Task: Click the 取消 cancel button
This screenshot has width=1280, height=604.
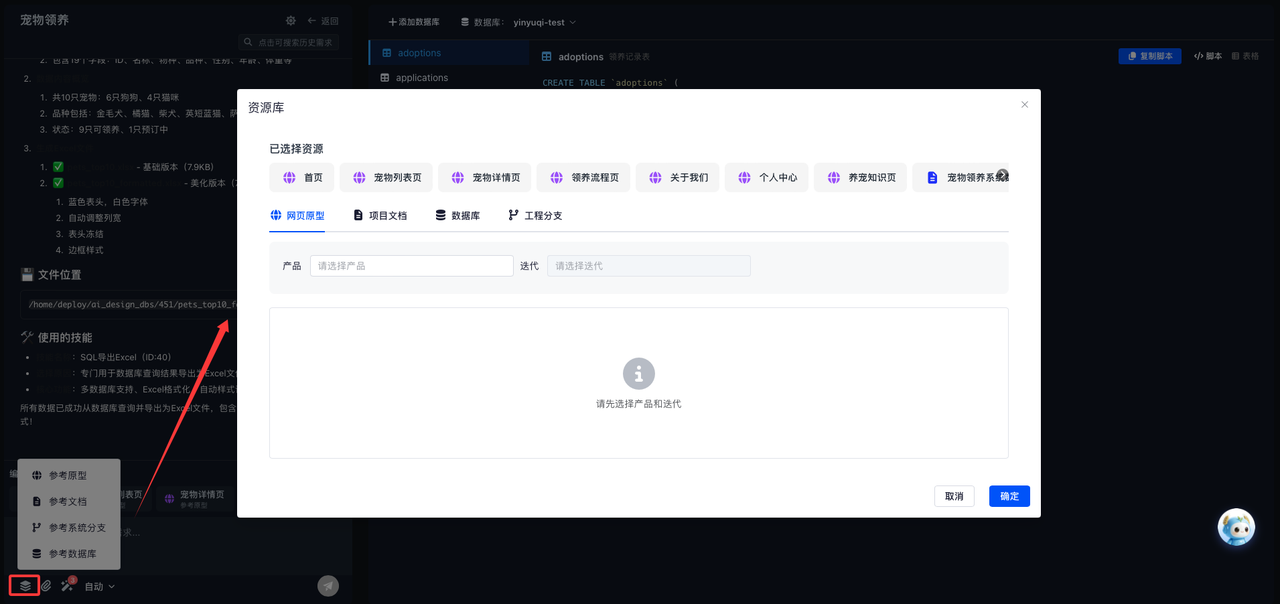Action: pyautogui.click(x=954, y=496)
